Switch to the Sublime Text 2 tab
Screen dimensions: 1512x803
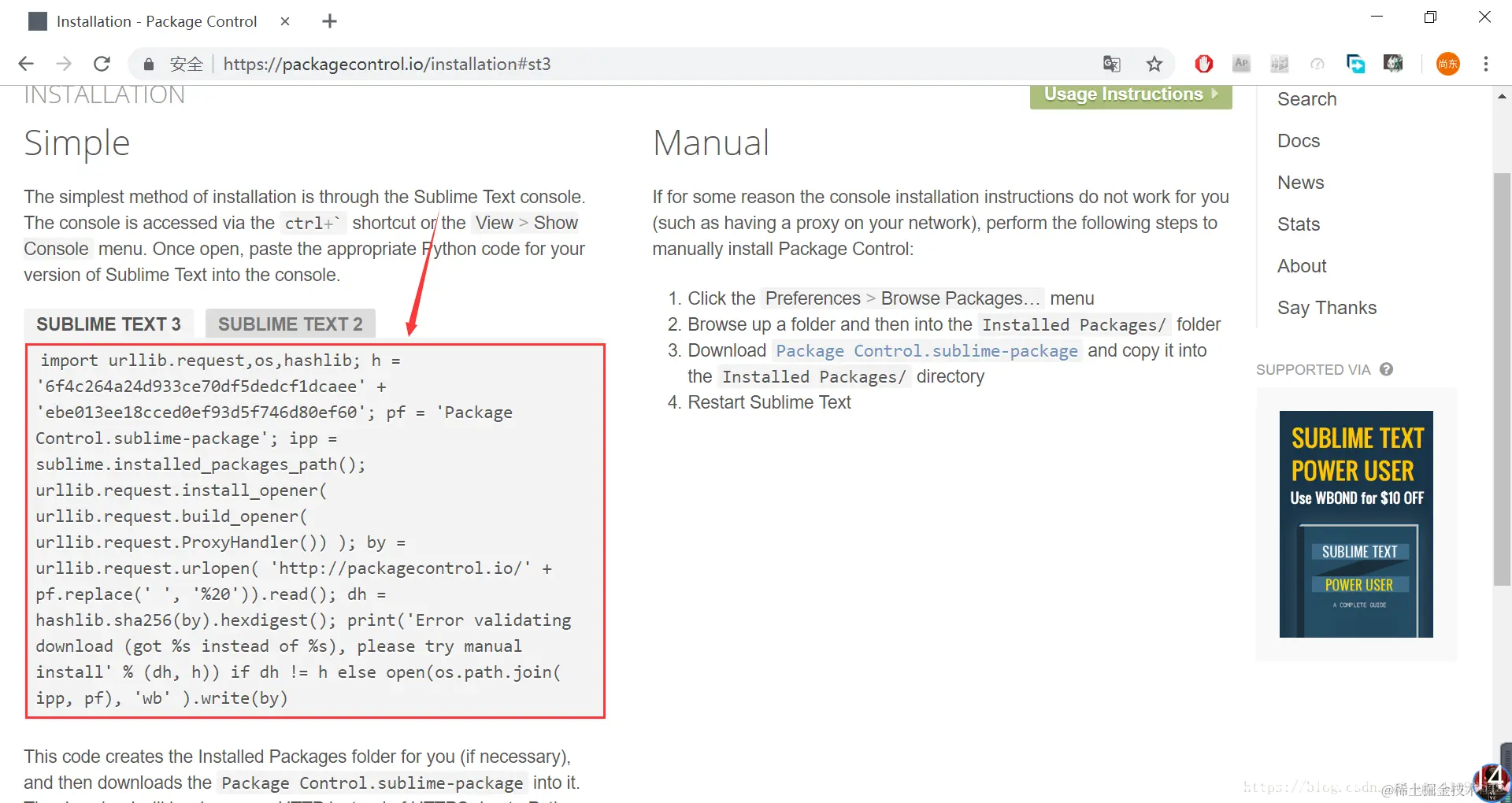point(291,324)
